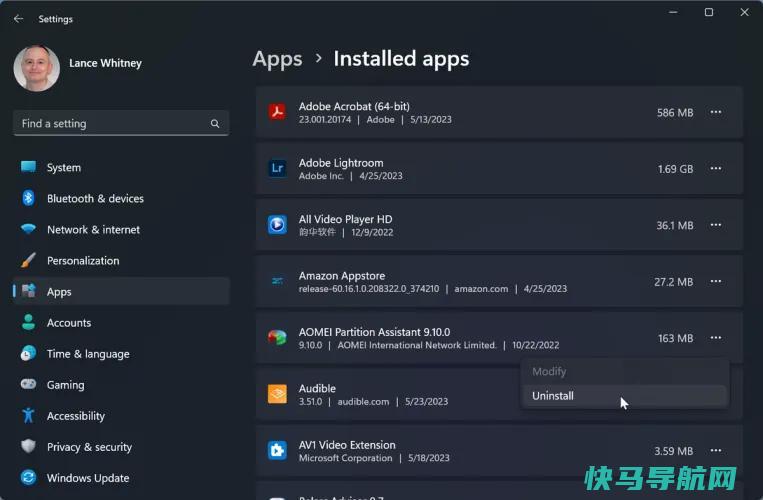Screen dimensions: 763x500
Task: Choose Modify from the context menu
Action: point(624,372)
